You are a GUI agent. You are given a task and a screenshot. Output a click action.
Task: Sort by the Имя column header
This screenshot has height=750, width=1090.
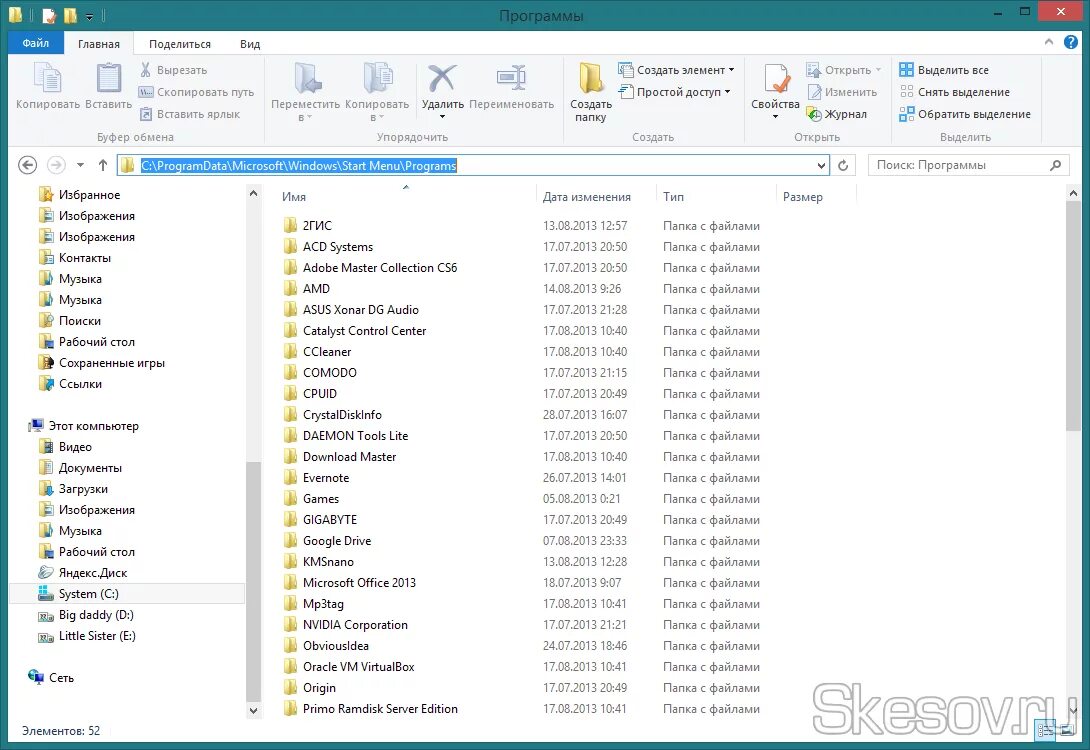coord(406,197)
